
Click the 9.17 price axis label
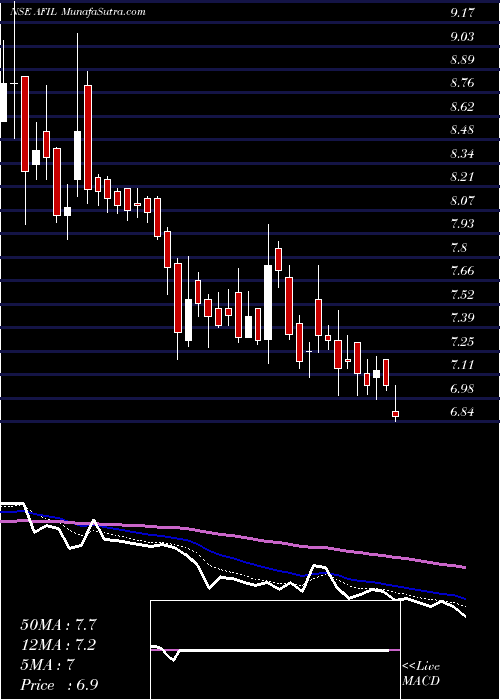[462, 13]
